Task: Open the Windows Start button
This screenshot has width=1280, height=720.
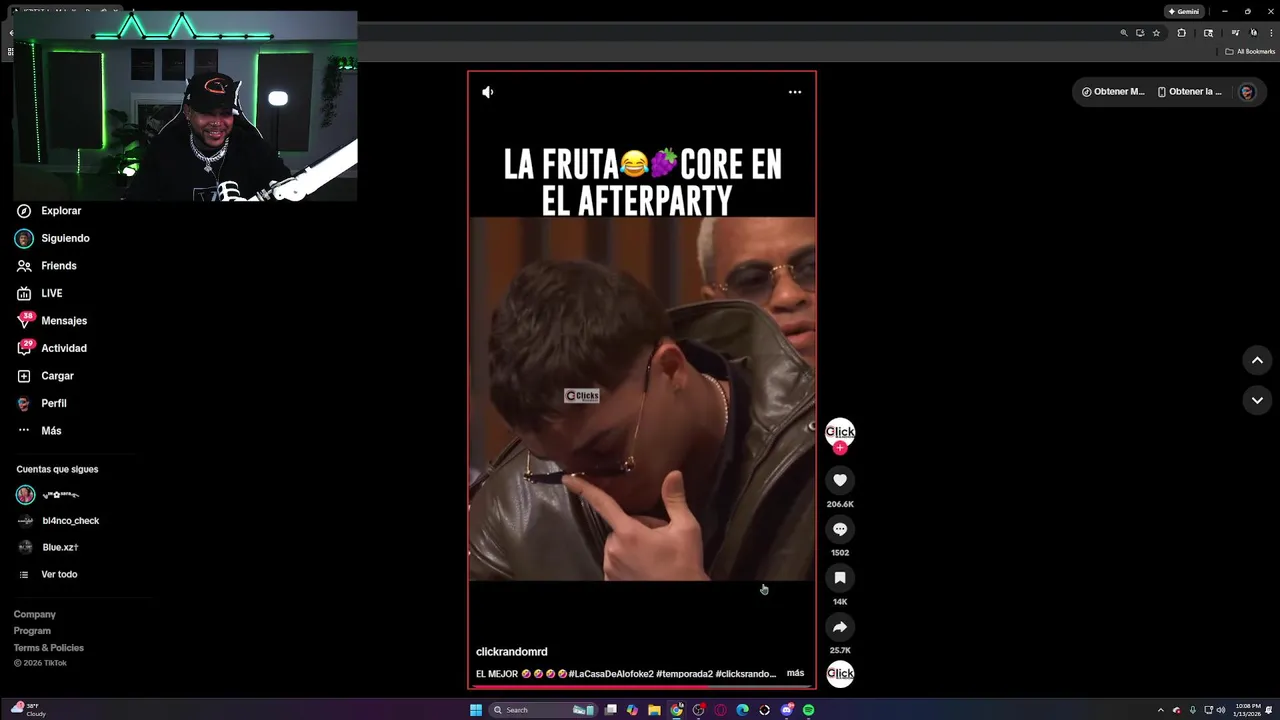Action: (x=476, y=710)
